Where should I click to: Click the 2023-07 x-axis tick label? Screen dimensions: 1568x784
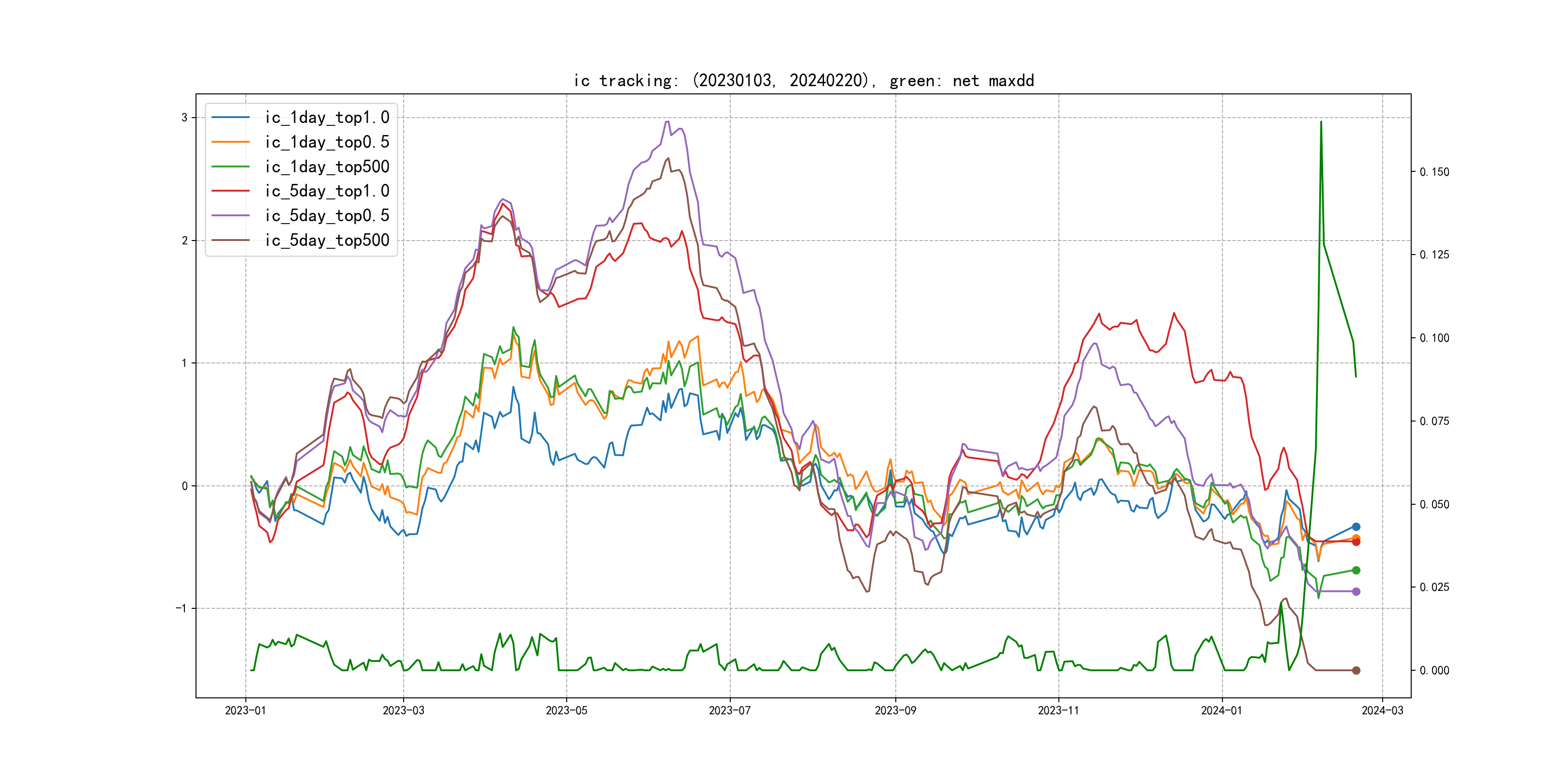729,710
